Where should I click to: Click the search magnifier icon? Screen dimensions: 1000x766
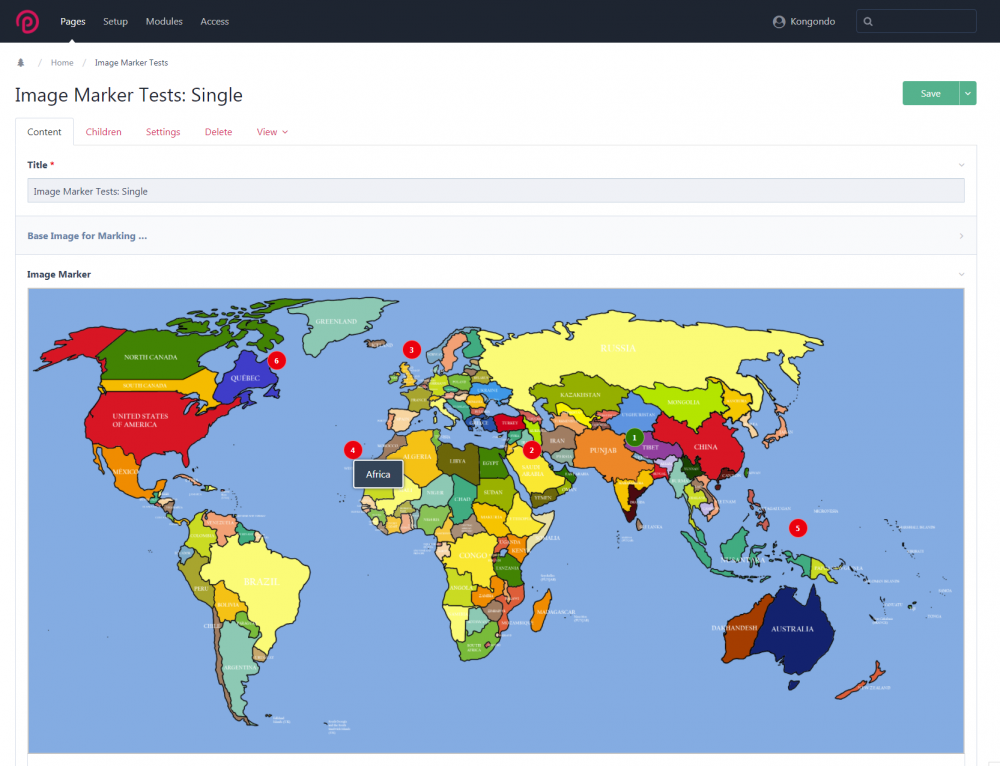(x=868, y=22)
